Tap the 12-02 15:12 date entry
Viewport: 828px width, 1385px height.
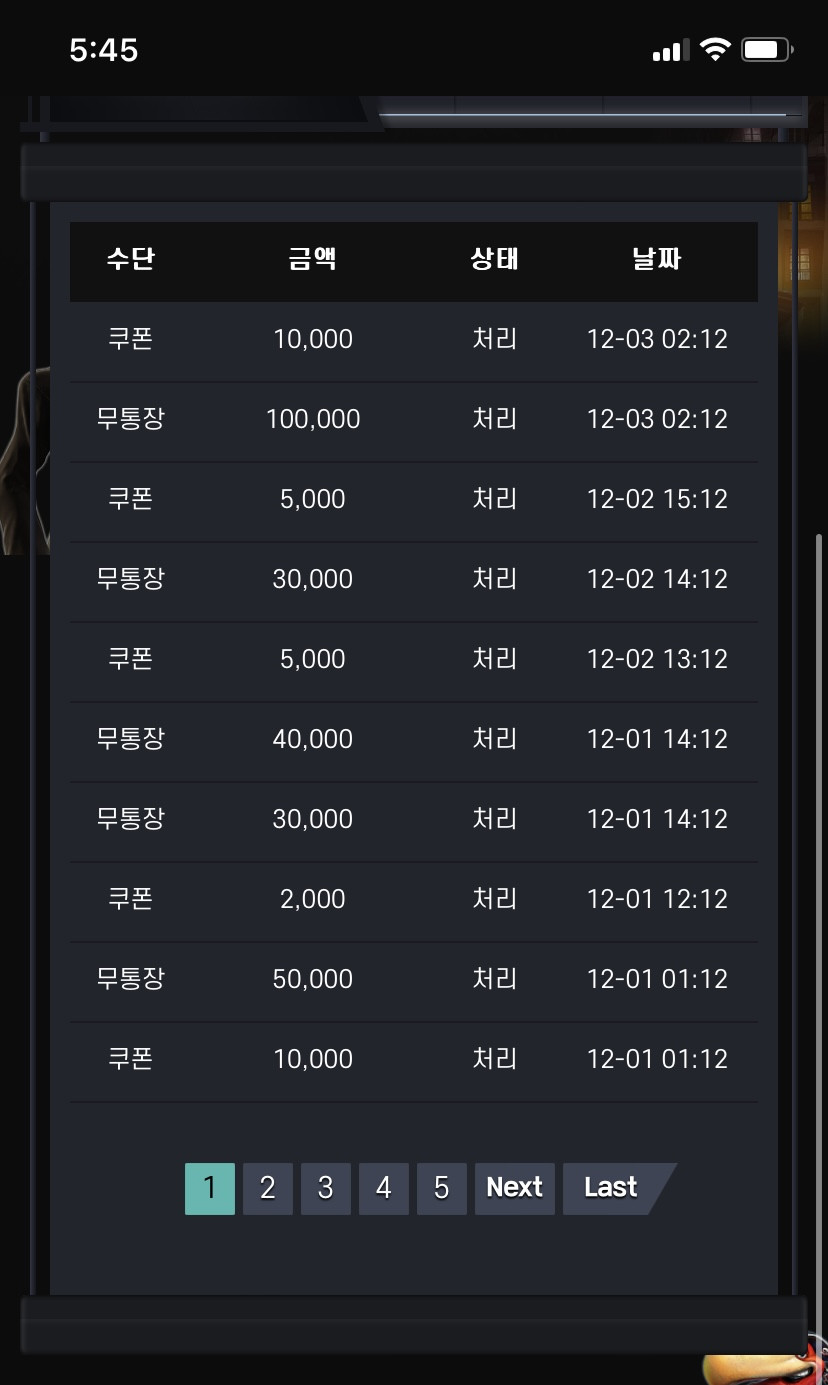pos(657,499)
